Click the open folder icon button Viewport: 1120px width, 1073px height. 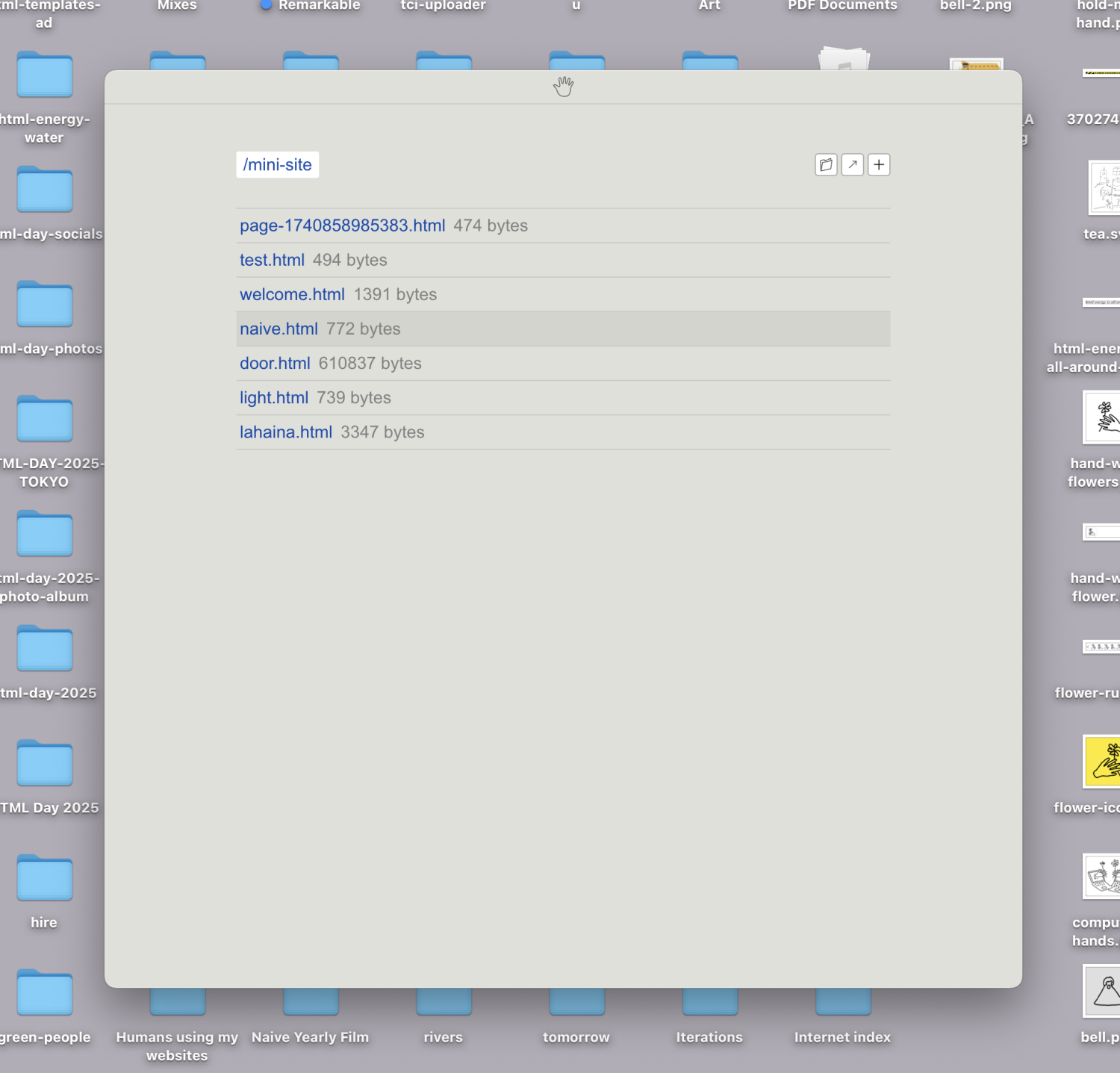pyautogui.click(x=826, y=165)
